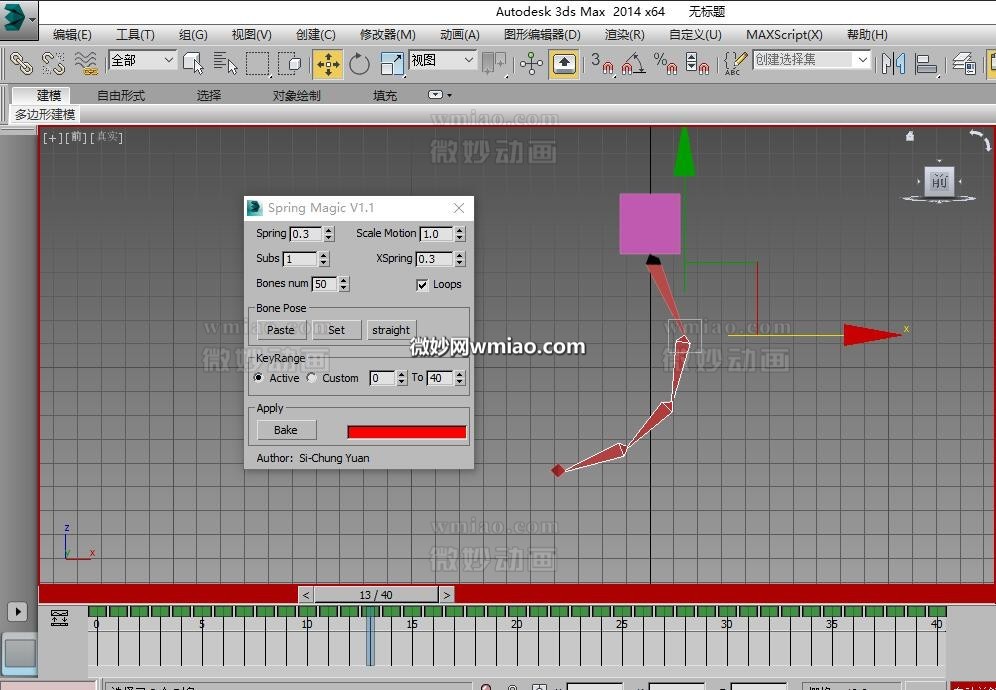Select the Select and Move tool
Screen dimensions: 996x690
coord(328,64)
